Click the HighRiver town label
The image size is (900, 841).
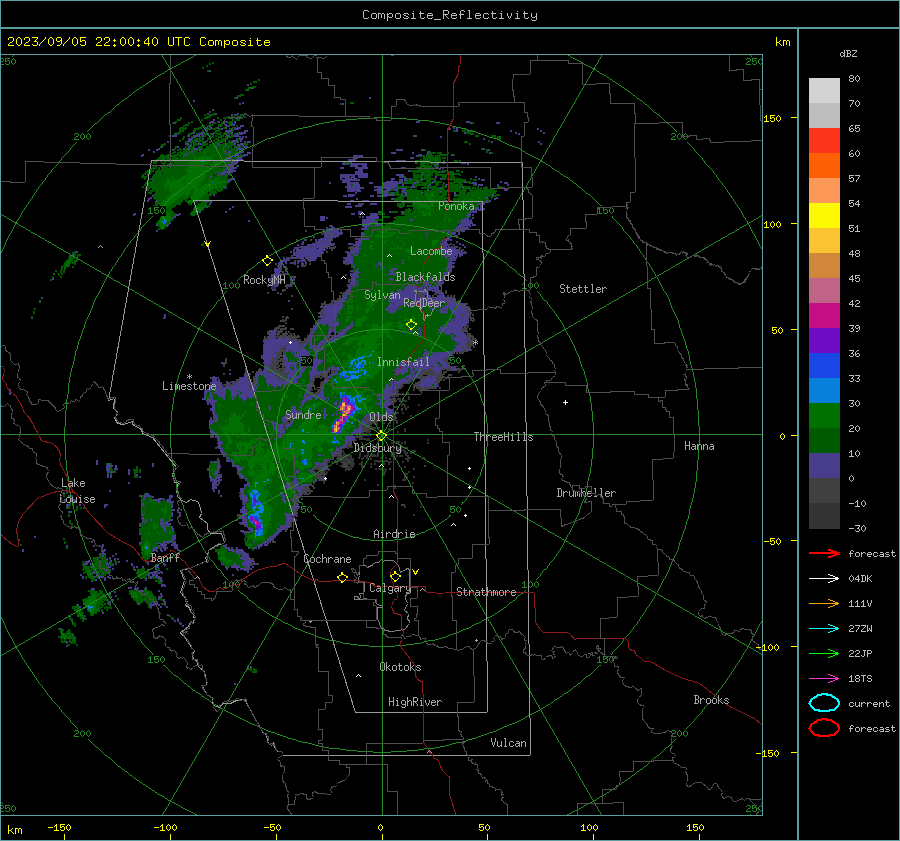pos(415,702)
